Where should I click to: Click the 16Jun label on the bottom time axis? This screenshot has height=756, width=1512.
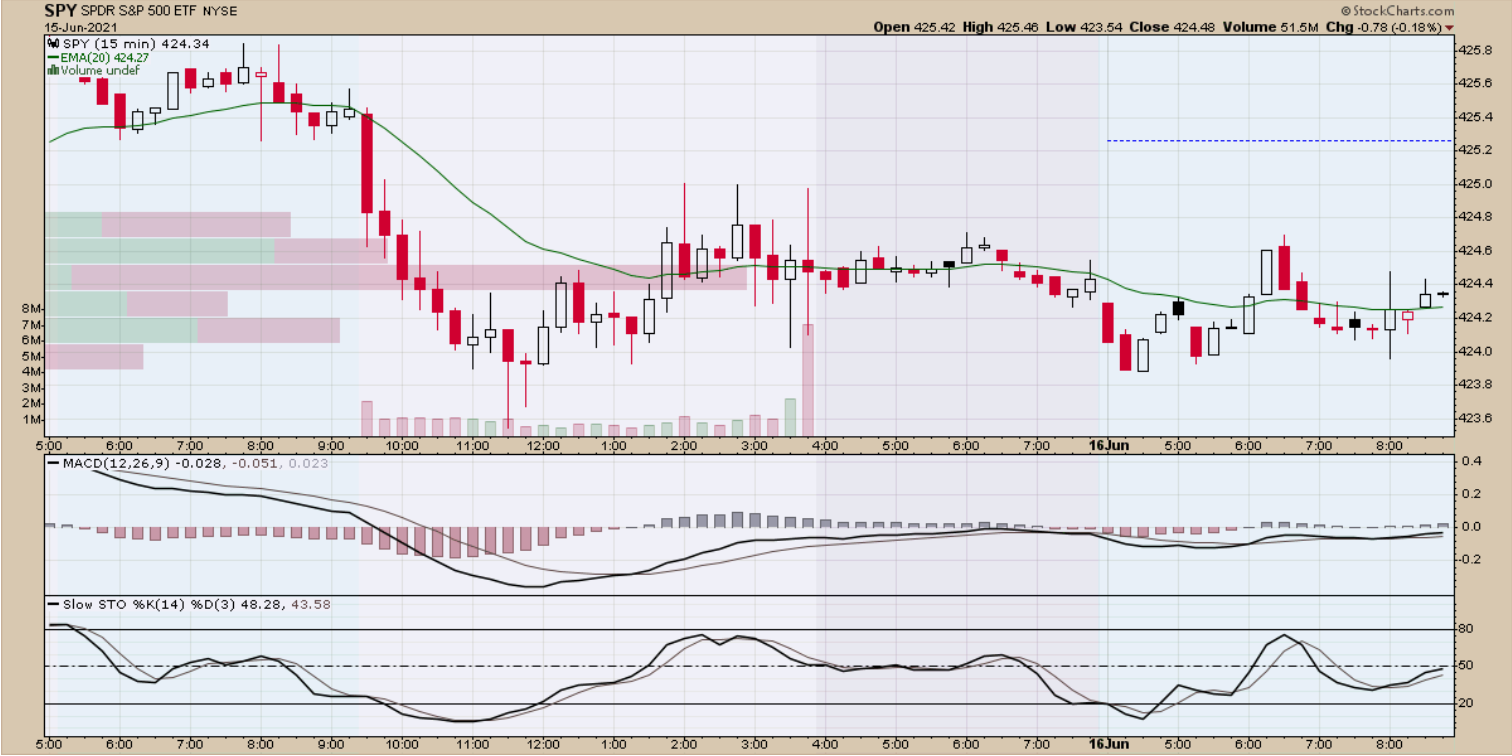coord(1109,745)
